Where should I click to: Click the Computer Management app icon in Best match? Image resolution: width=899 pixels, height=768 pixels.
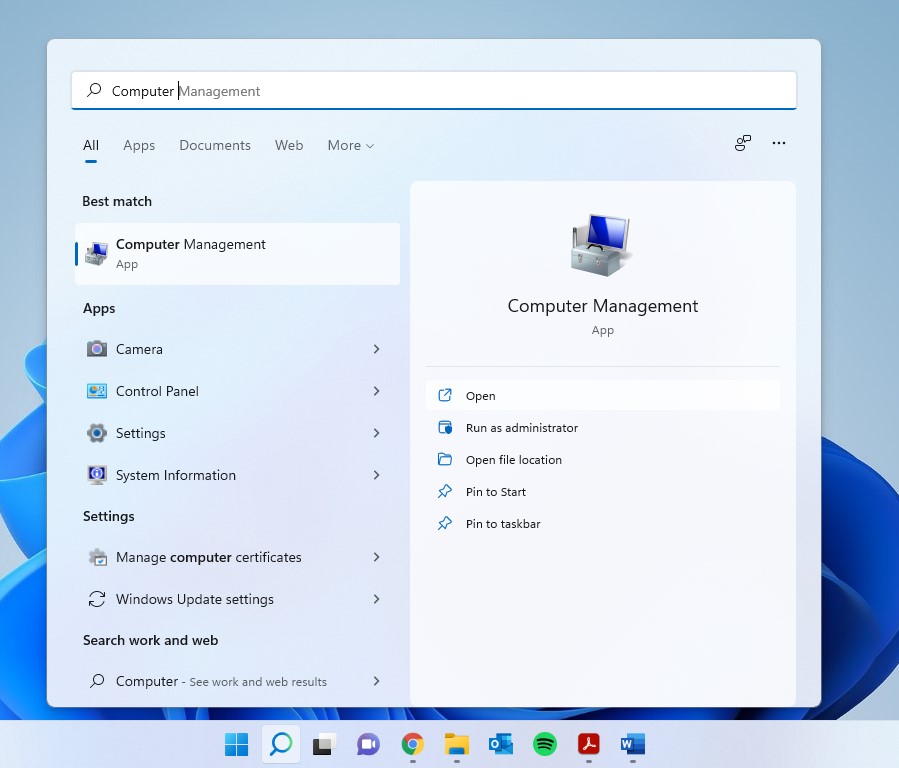[96, 253]
